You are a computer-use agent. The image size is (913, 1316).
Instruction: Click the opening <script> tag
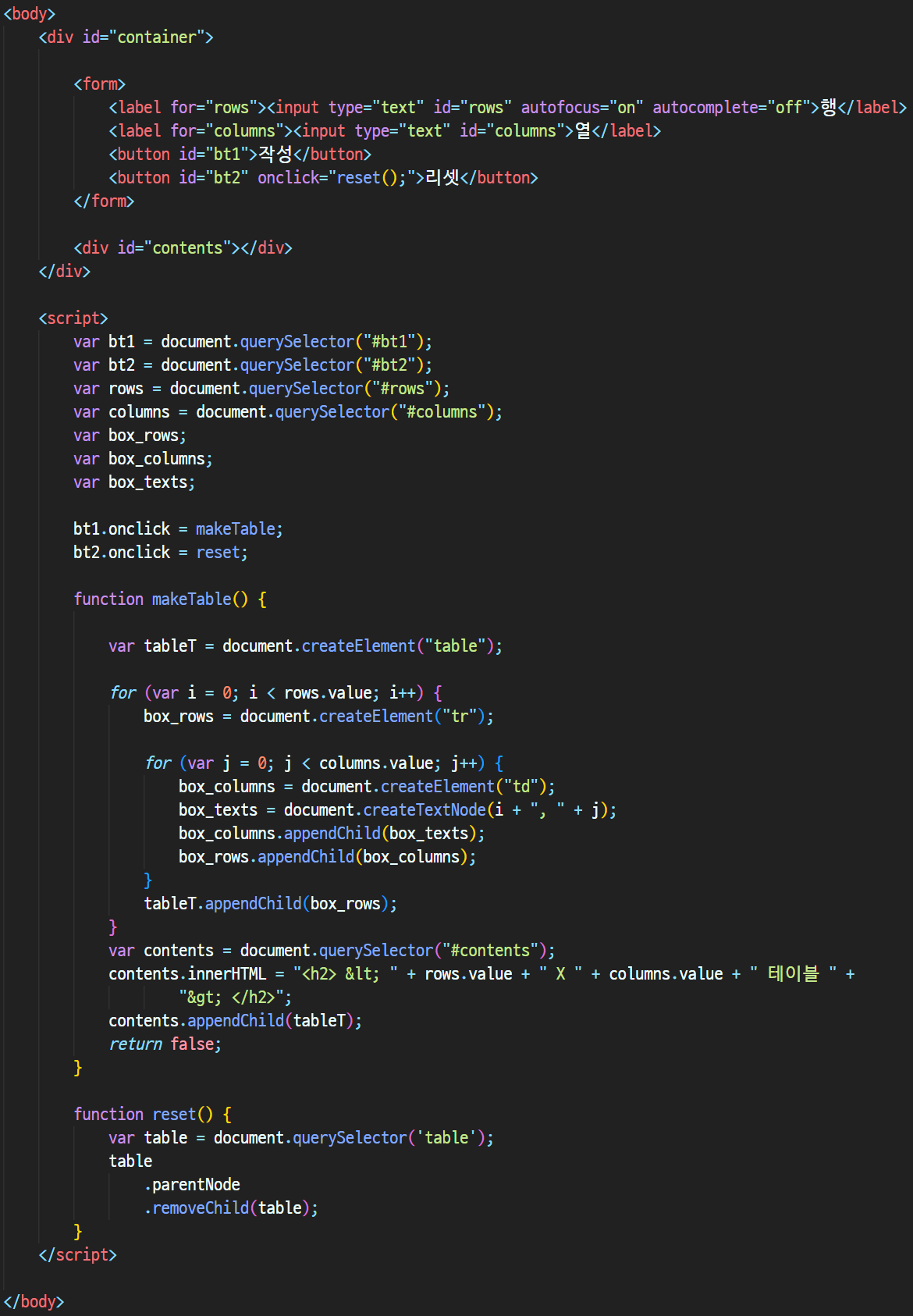[x=73, y=318]
